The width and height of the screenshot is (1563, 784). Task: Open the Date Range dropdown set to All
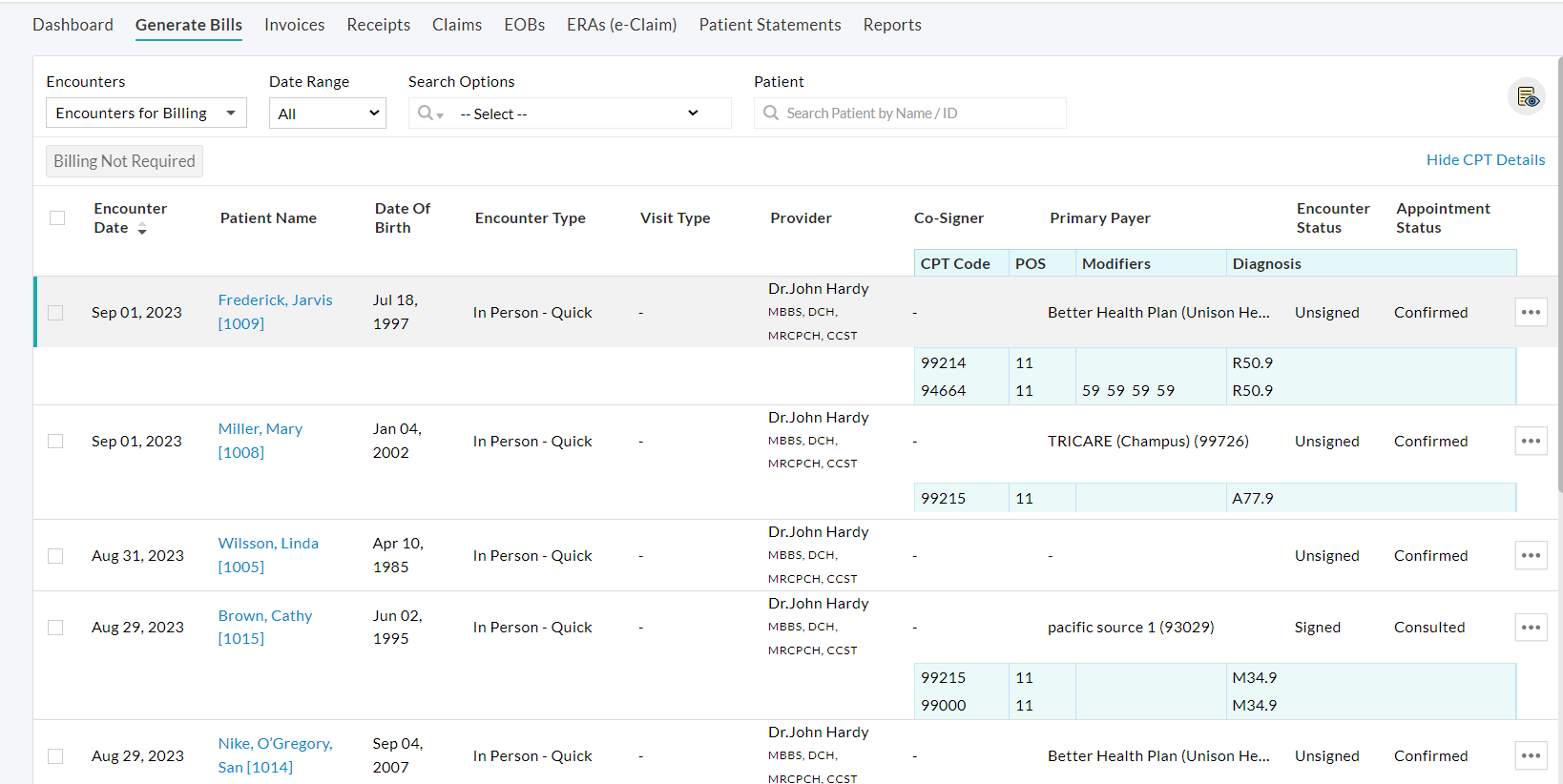tap(327, 113)
